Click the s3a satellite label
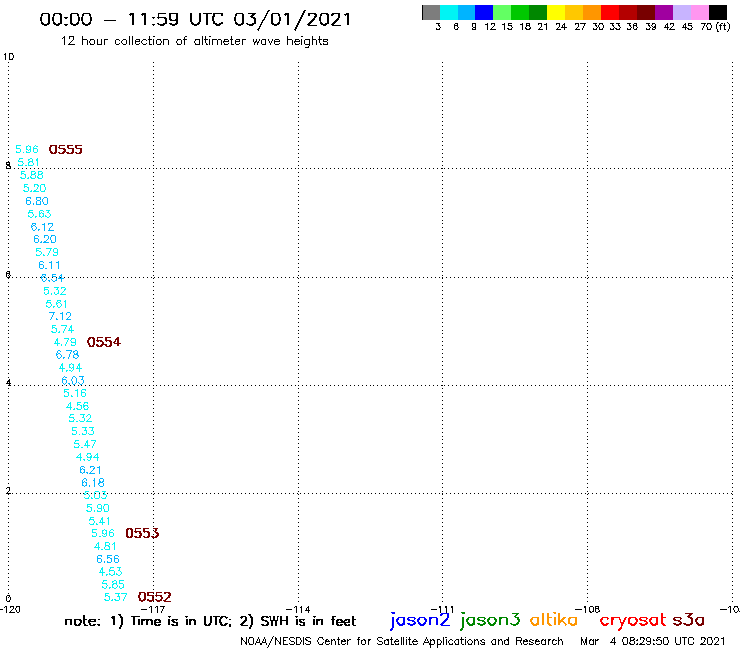 click(689, 620)
